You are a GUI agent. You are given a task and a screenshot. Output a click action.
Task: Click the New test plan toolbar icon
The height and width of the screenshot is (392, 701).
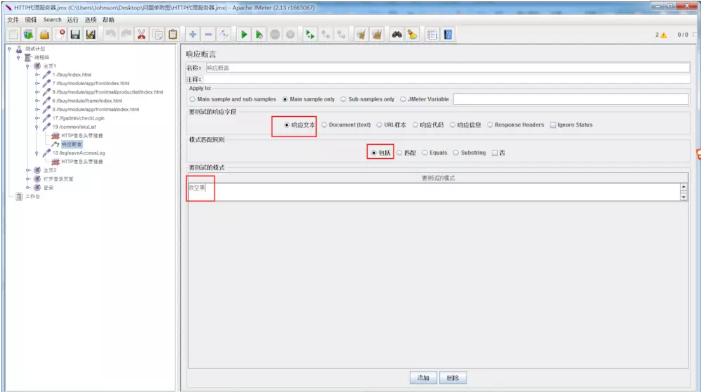coord(13,34)
